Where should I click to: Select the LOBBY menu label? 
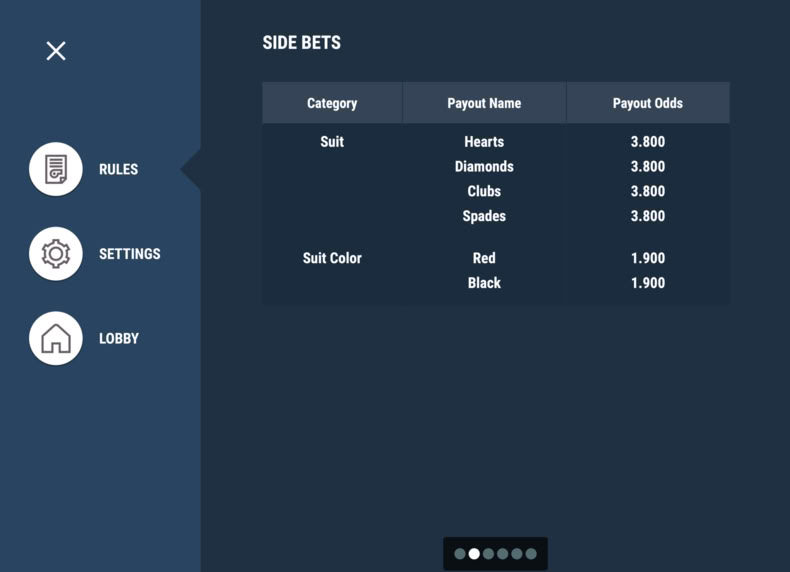[x=119, y=339]
